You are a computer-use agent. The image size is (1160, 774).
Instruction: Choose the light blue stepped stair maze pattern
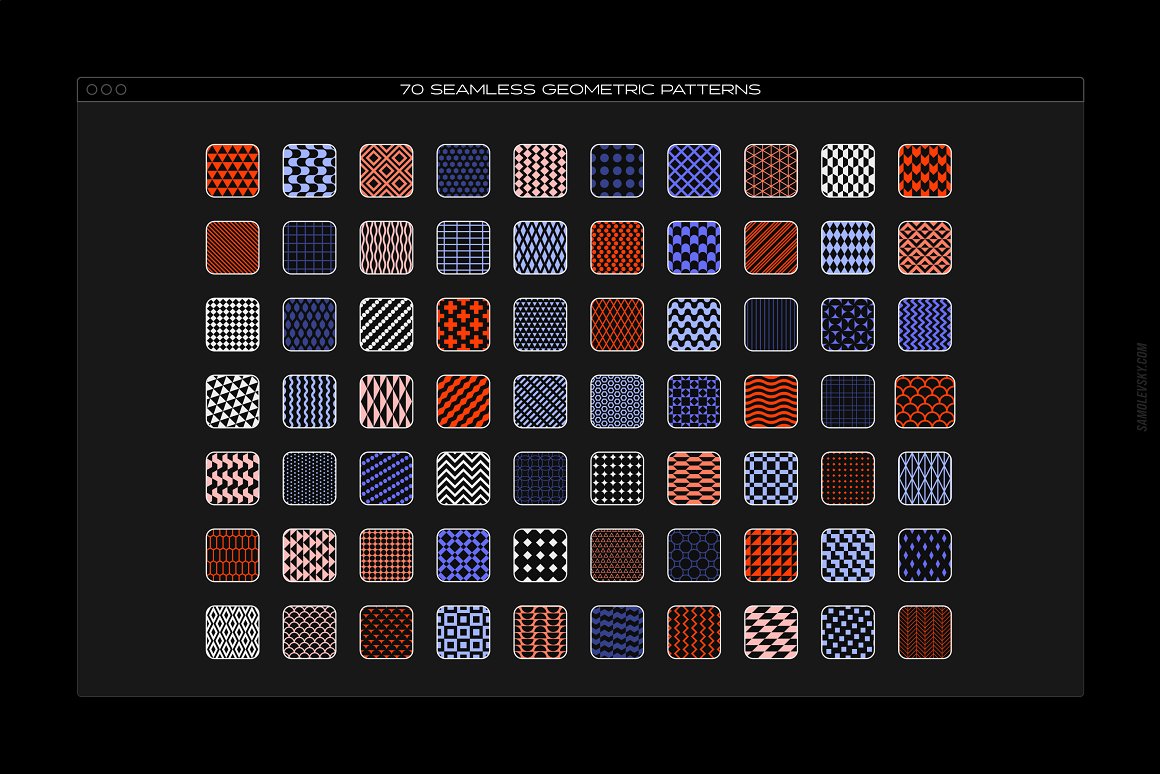point(848,556)
